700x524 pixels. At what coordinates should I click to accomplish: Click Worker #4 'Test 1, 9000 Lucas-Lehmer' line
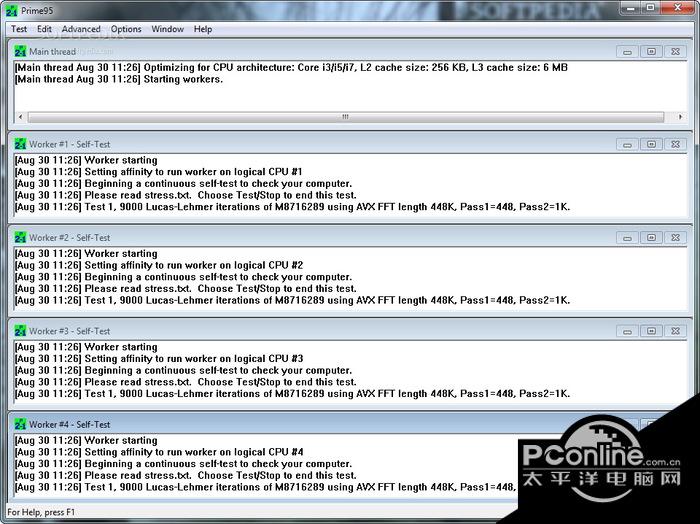tap(266, 487)
